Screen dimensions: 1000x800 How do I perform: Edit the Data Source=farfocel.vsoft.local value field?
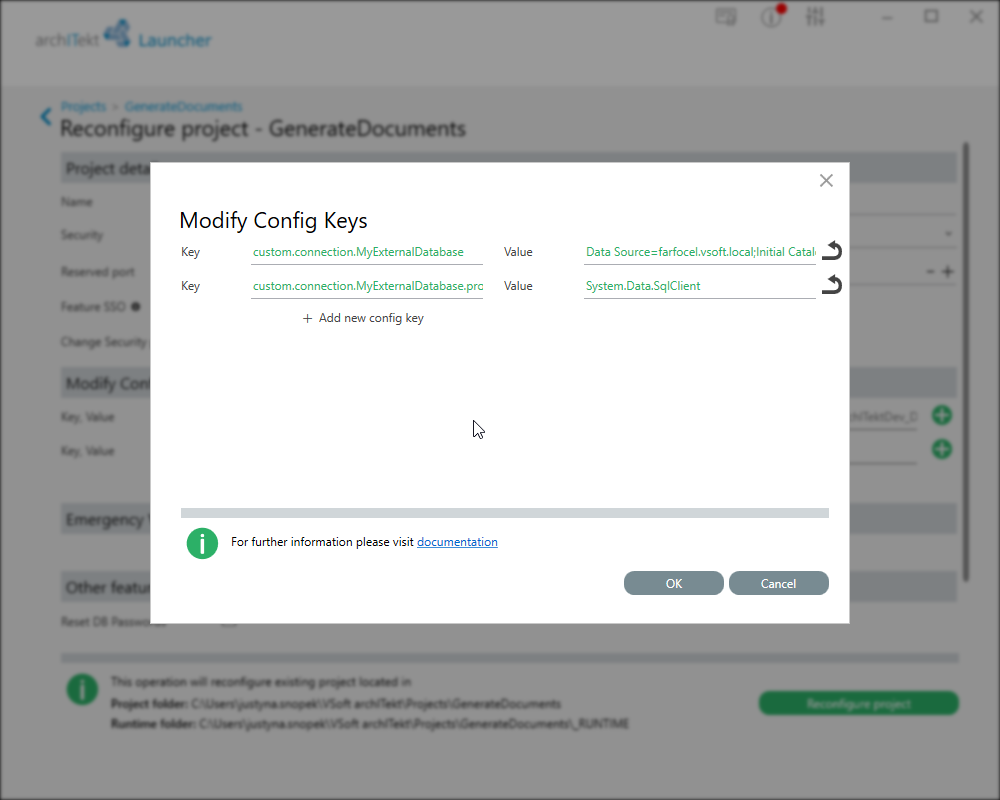(x=700, y=252)
